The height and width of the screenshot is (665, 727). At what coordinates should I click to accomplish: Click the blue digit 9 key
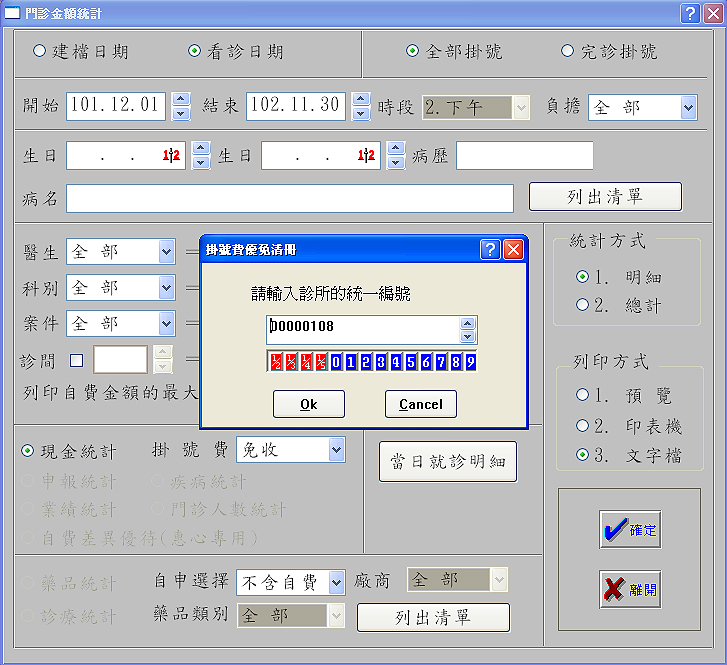pos(470,362)
